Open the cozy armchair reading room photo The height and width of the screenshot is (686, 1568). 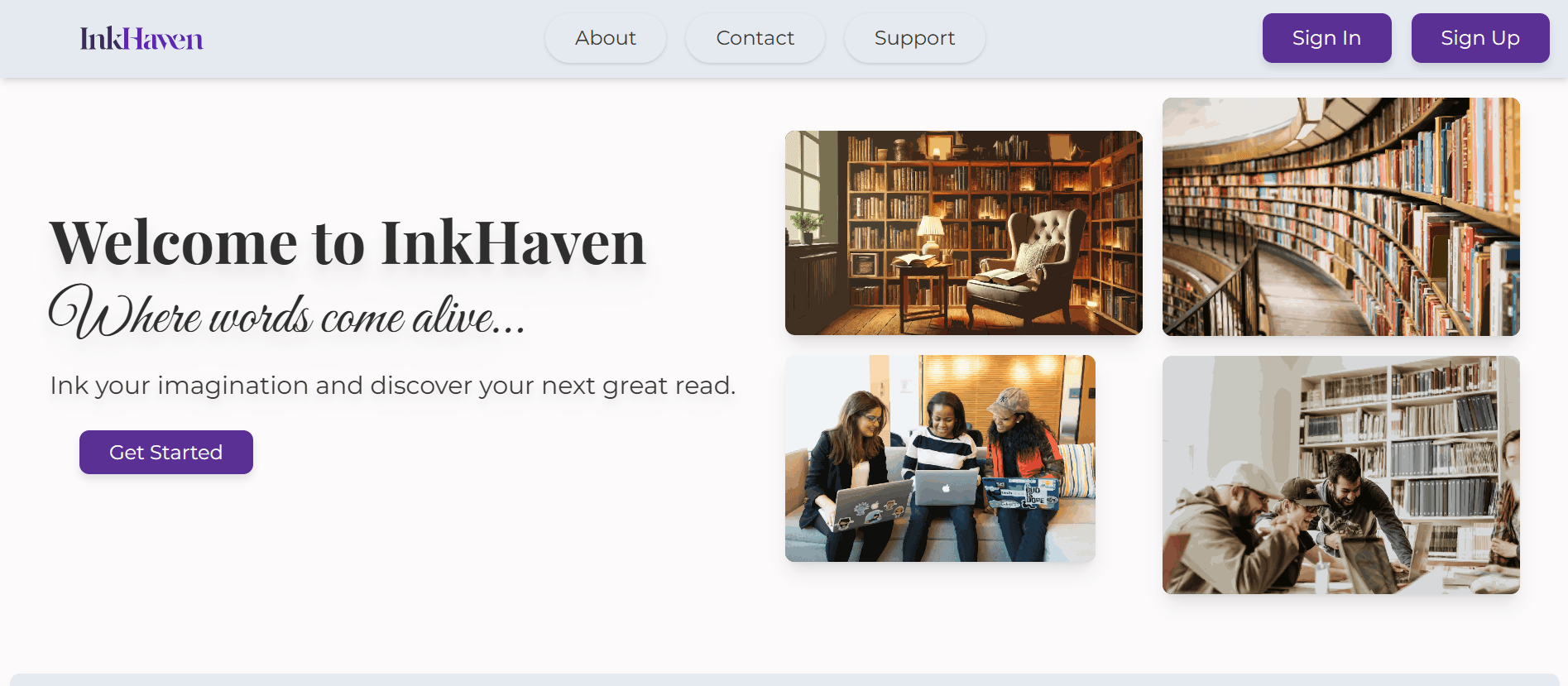point(964,233)
